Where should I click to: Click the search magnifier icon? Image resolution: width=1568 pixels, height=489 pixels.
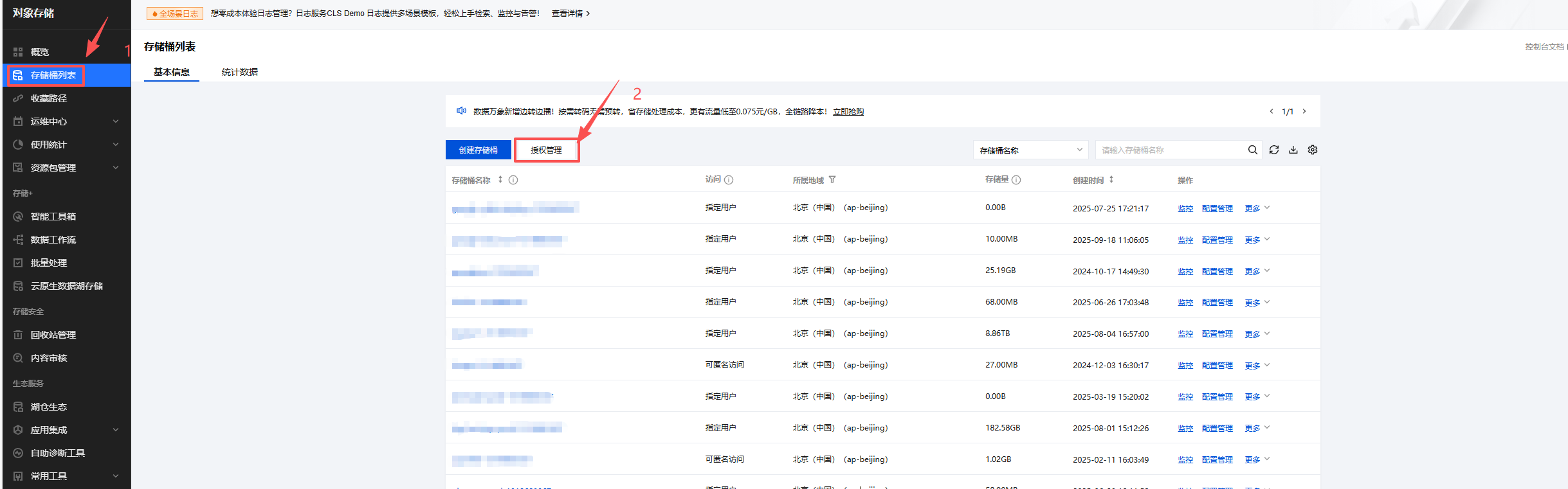click(1252, 150)
